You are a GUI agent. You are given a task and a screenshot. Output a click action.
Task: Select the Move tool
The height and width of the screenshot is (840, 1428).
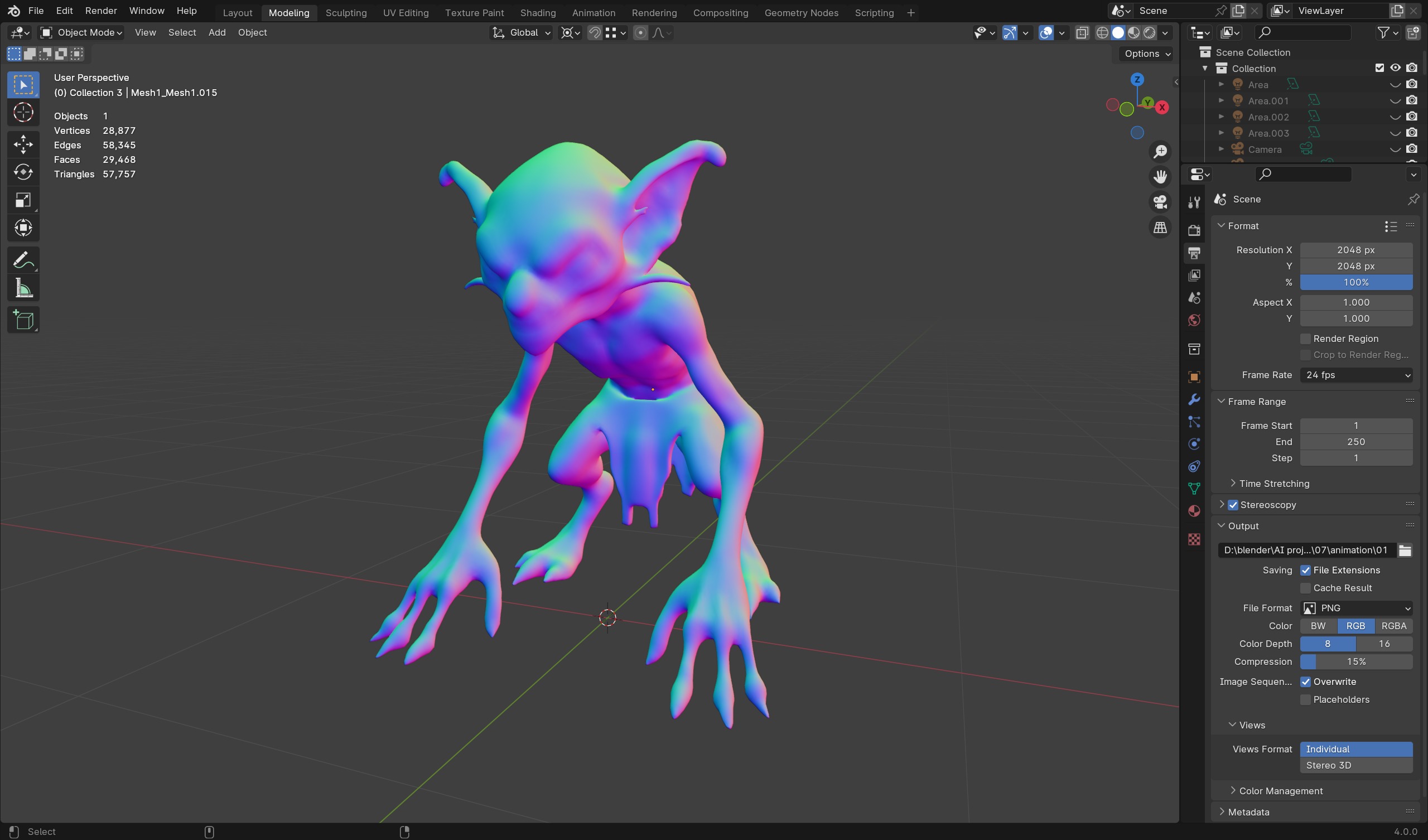[x=23, y=144]
